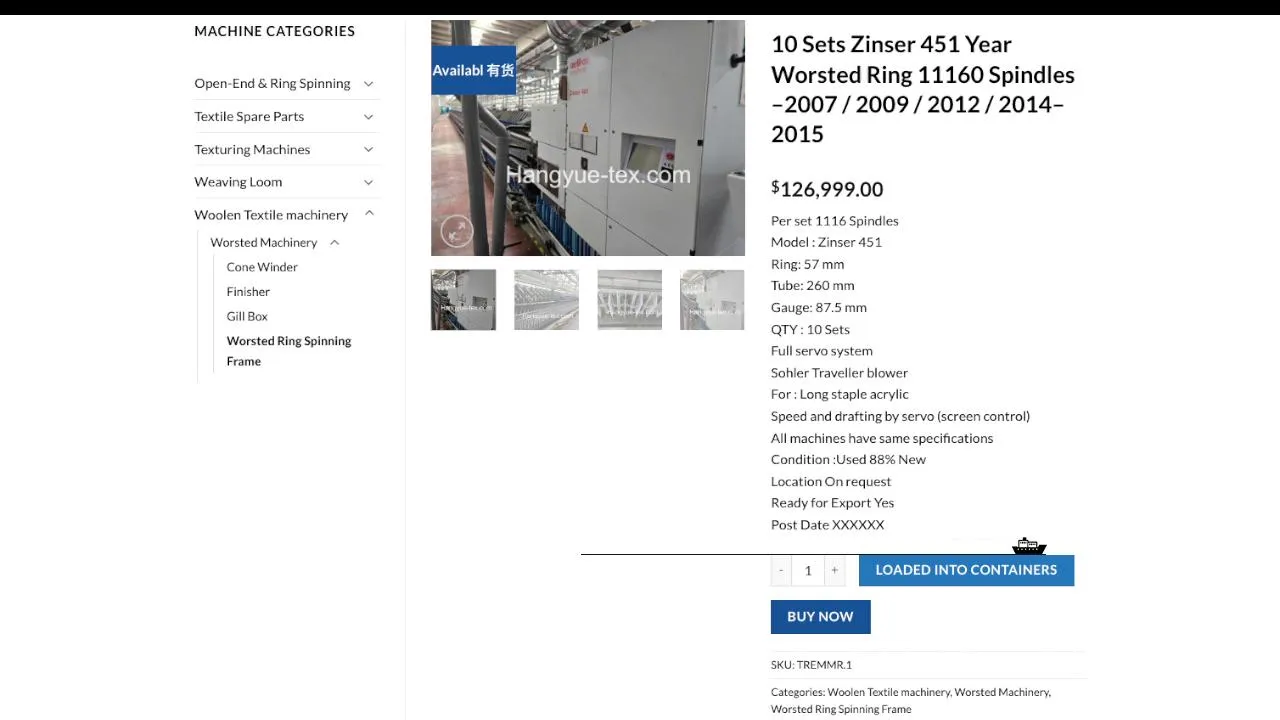Screen dimensions: 1280x720
Task: Click the Location On request line
Action: (830, 481)
